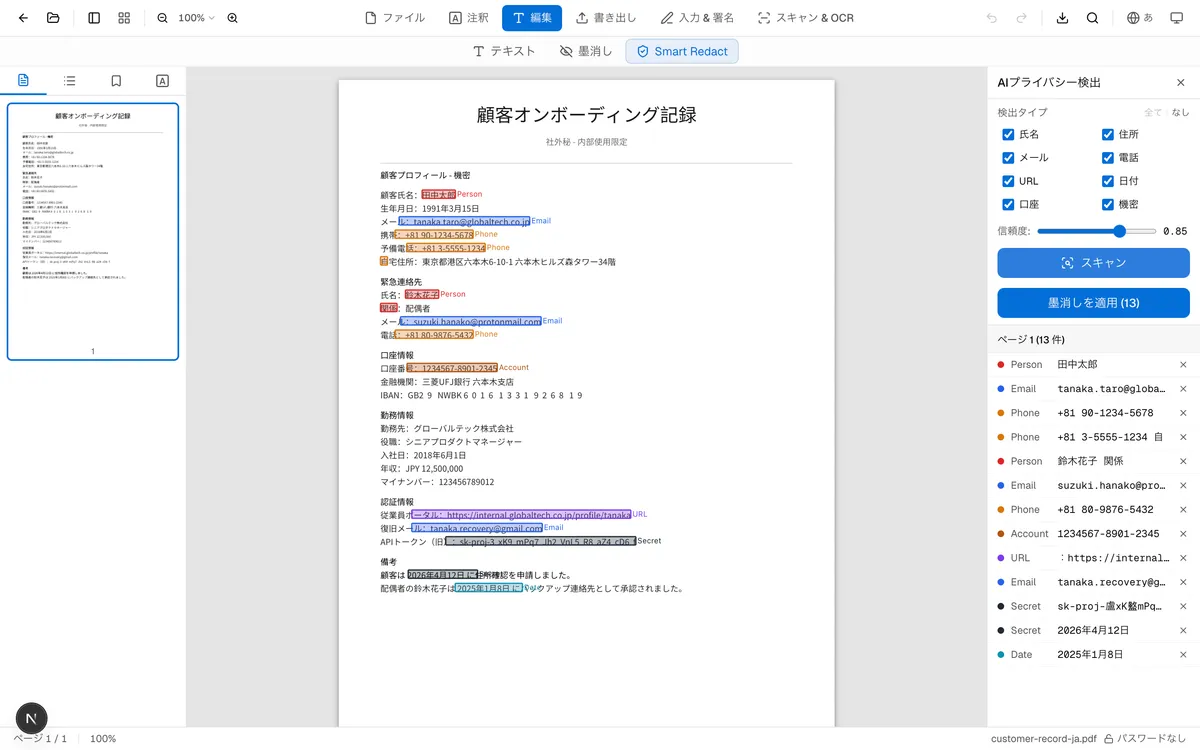This screenshot has height=750, width=1200.
Task: Uncheck the 日付 checkbox
Action: 1108,181
